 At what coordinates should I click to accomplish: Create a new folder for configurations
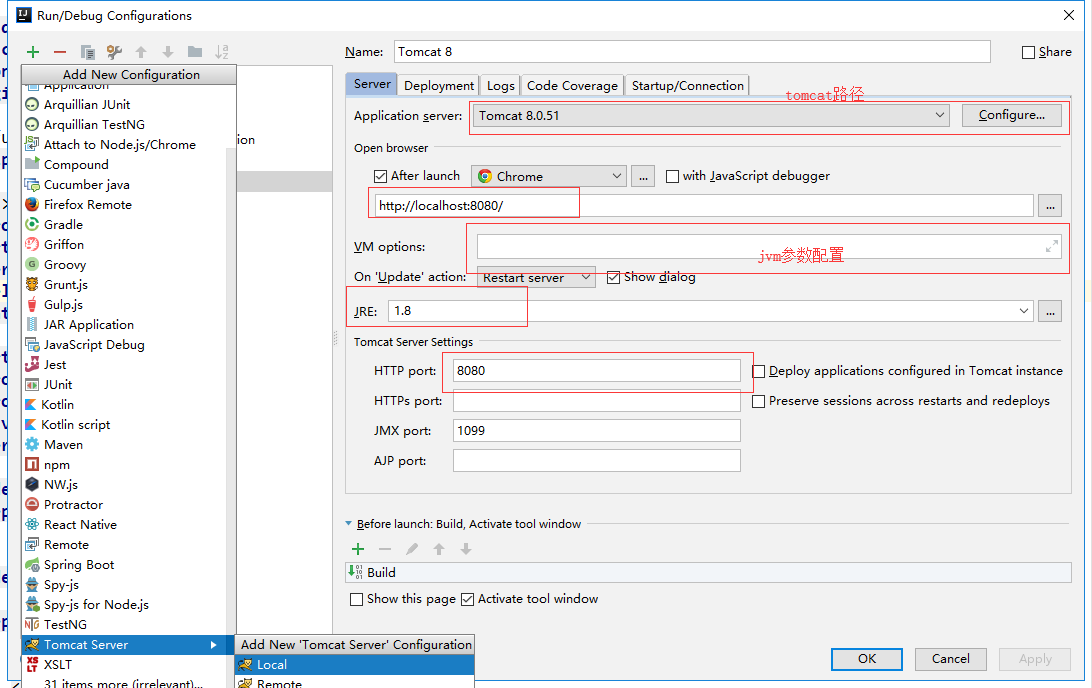197,52
